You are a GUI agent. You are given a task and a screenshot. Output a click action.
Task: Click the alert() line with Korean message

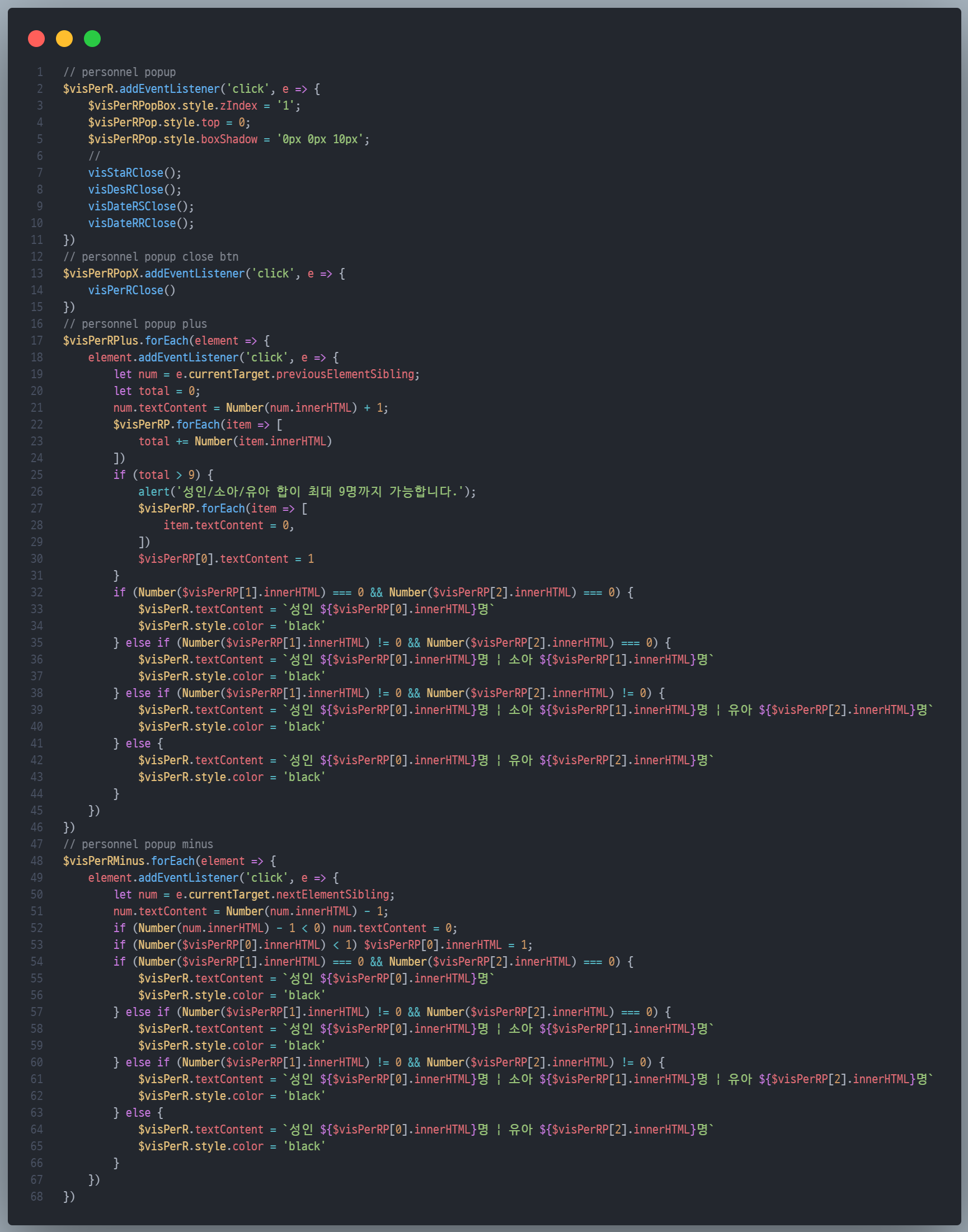tap(307, 491)
